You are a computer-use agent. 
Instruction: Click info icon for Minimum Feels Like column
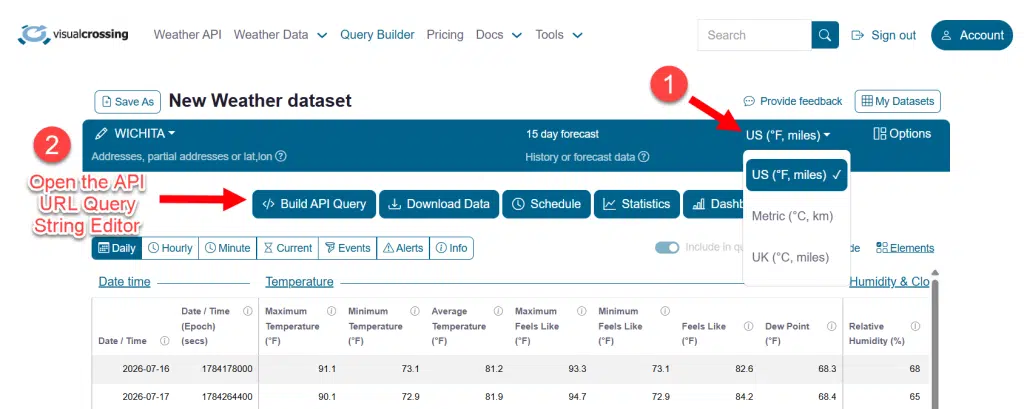(665, 311)
